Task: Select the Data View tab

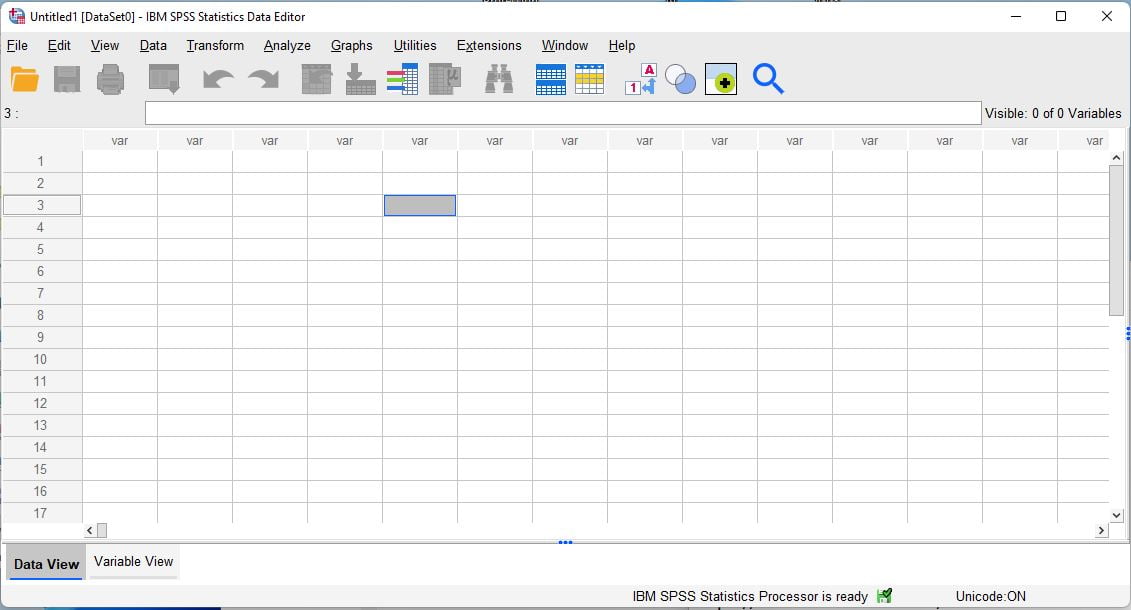Action: point(46,564)
